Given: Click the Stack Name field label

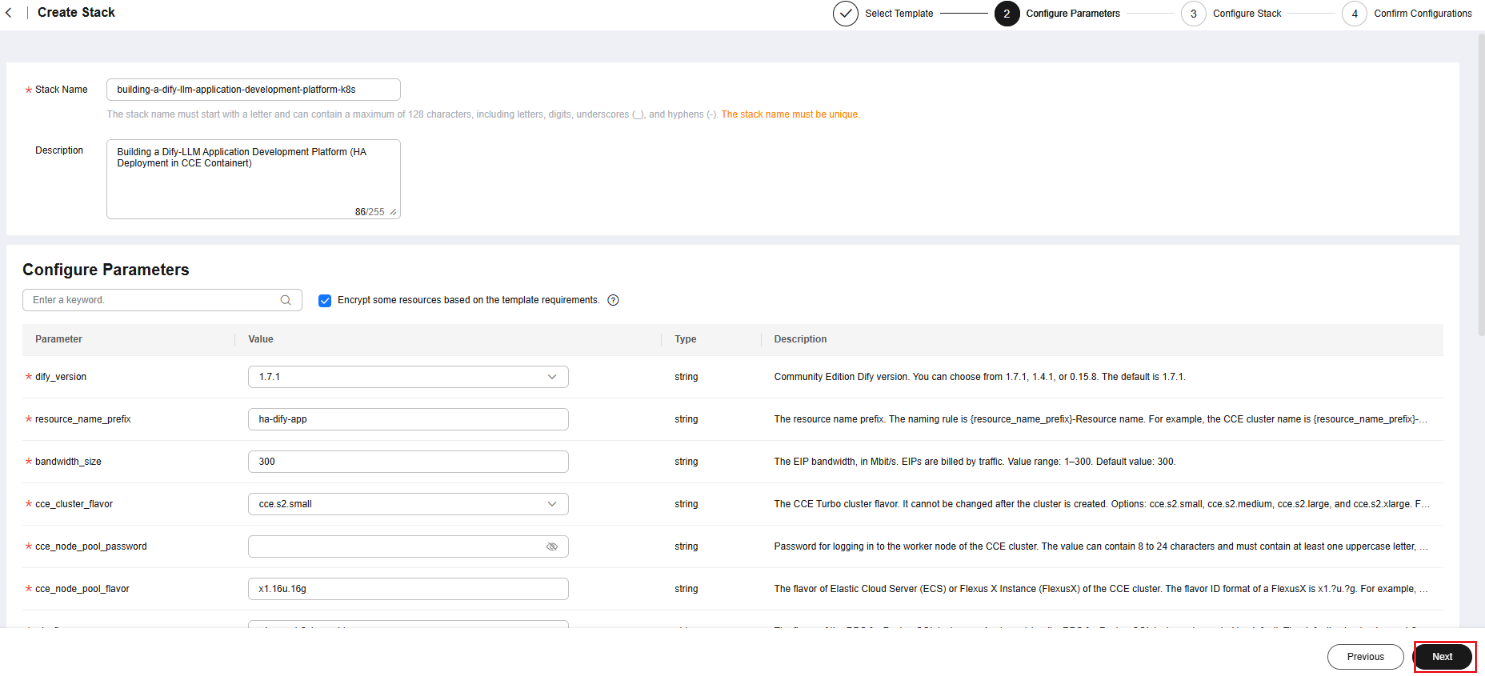Looking at the screenshot, I should (61, 90).
